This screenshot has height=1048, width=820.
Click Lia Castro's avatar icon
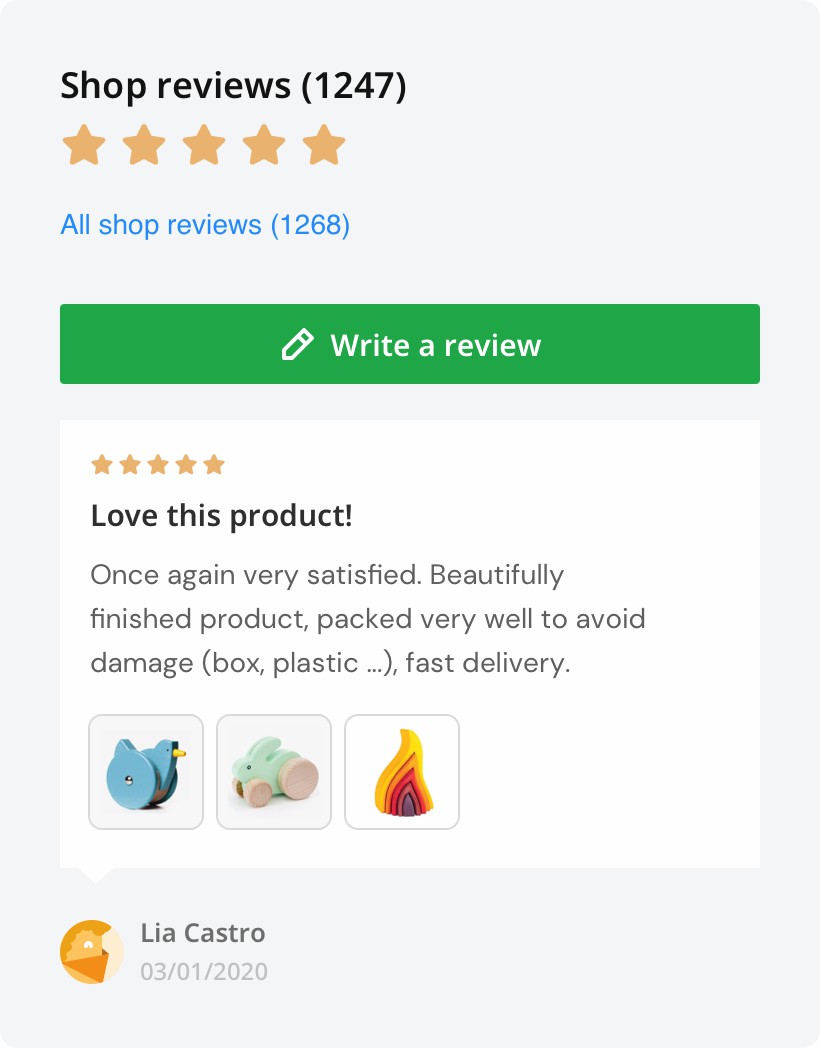coord(92,952)
